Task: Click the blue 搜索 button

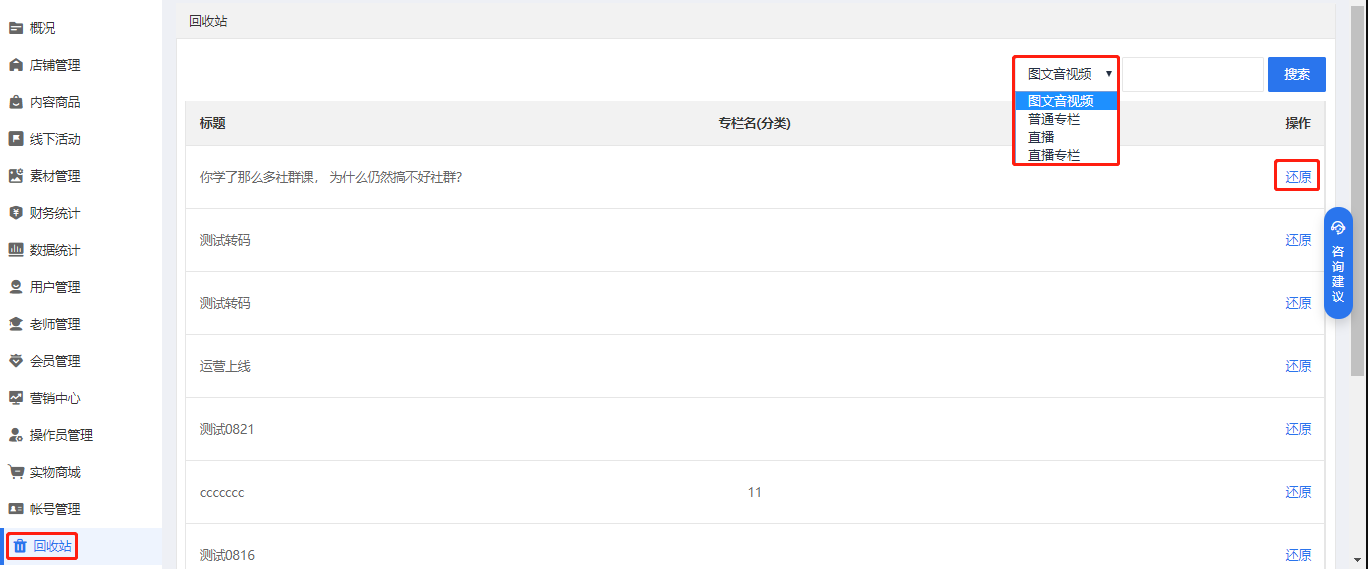Action: coord(1297,74)
